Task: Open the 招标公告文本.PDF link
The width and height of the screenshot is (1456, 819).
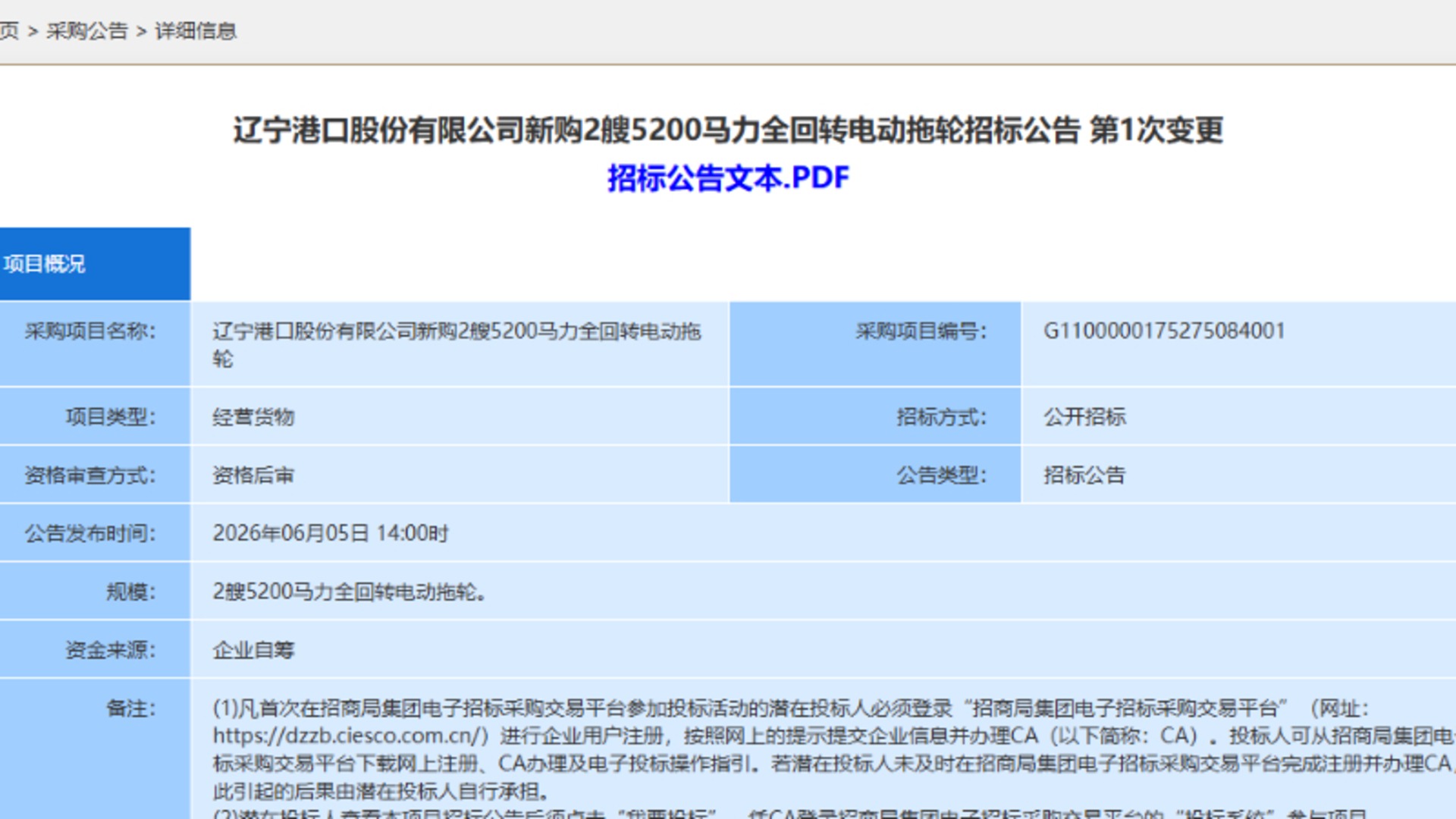Action: [x=728, y=178]
